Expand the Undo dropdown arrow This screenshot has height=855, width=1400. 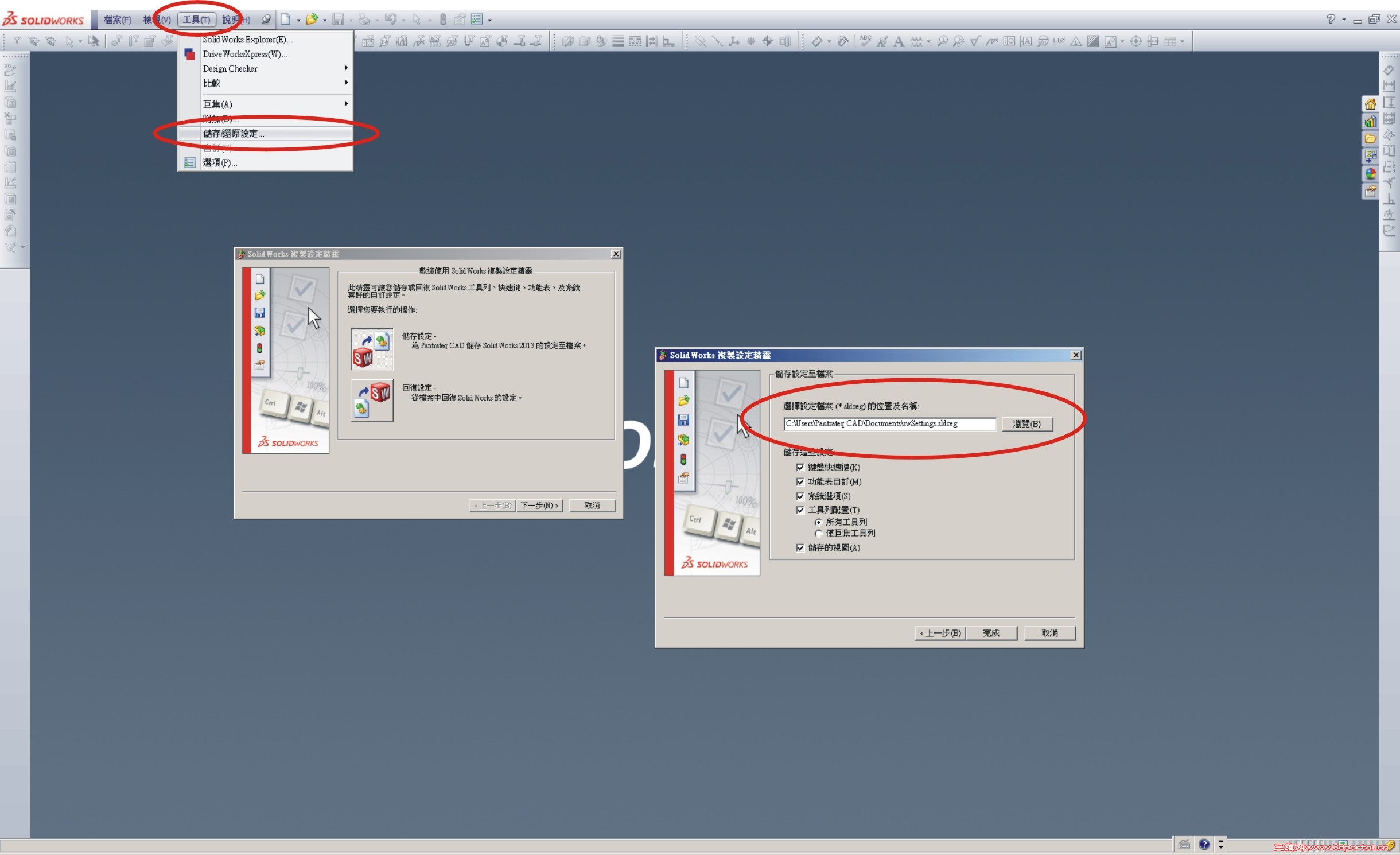click(403, 20)
